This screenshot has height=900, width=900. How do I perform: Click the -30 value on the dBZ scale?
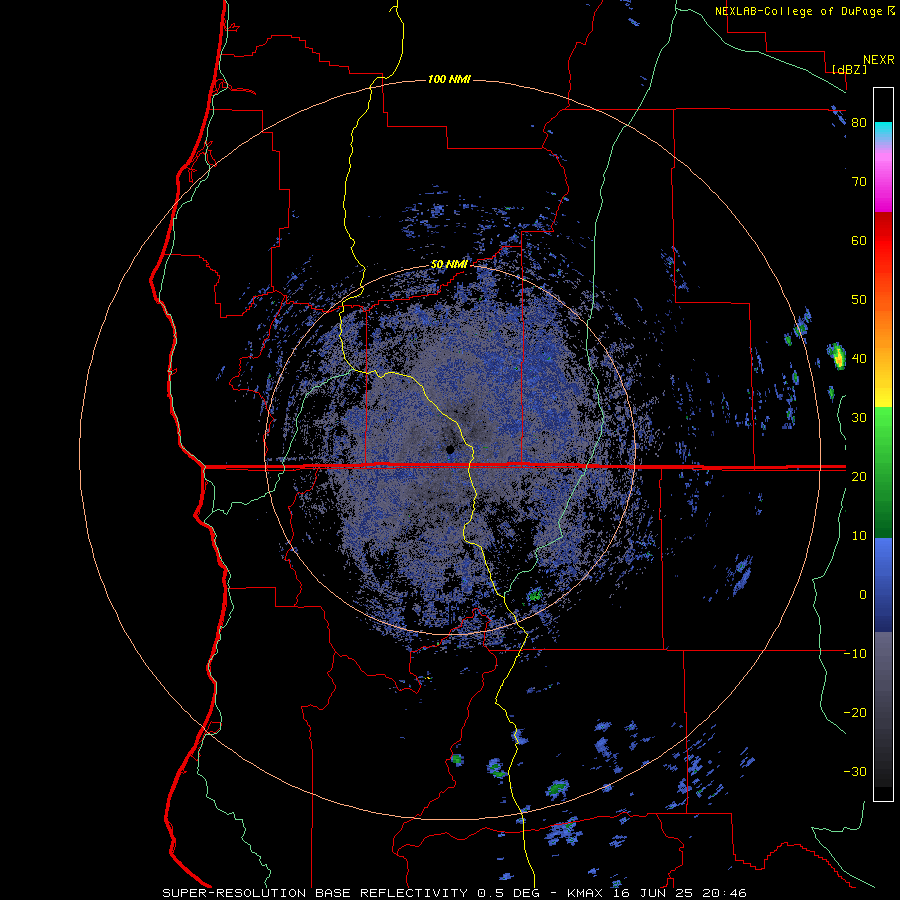coord(855,772)
